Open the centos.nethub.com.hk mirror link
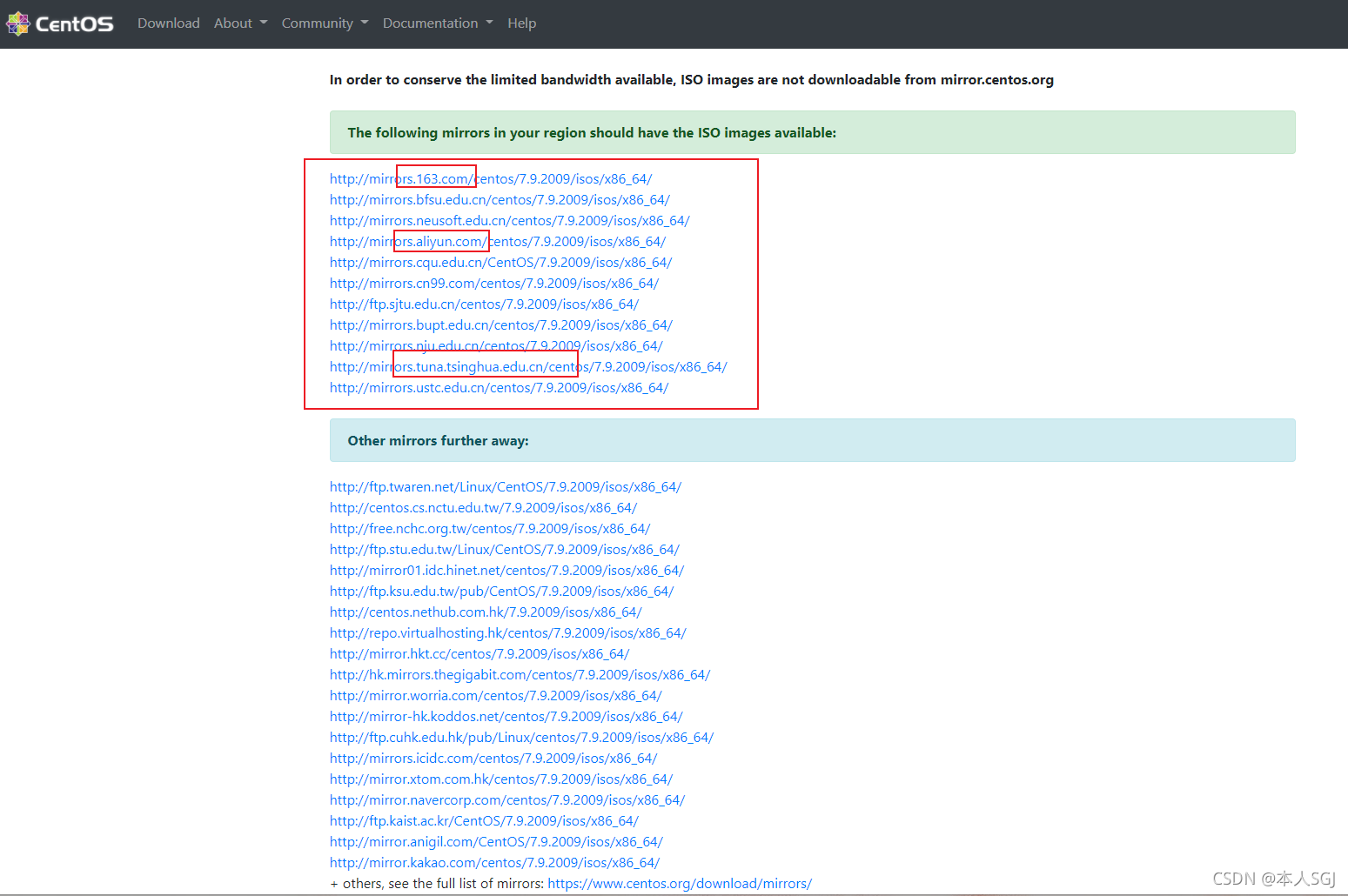The height and width of the screenshot is (896, 1348). tap(486, 612)
